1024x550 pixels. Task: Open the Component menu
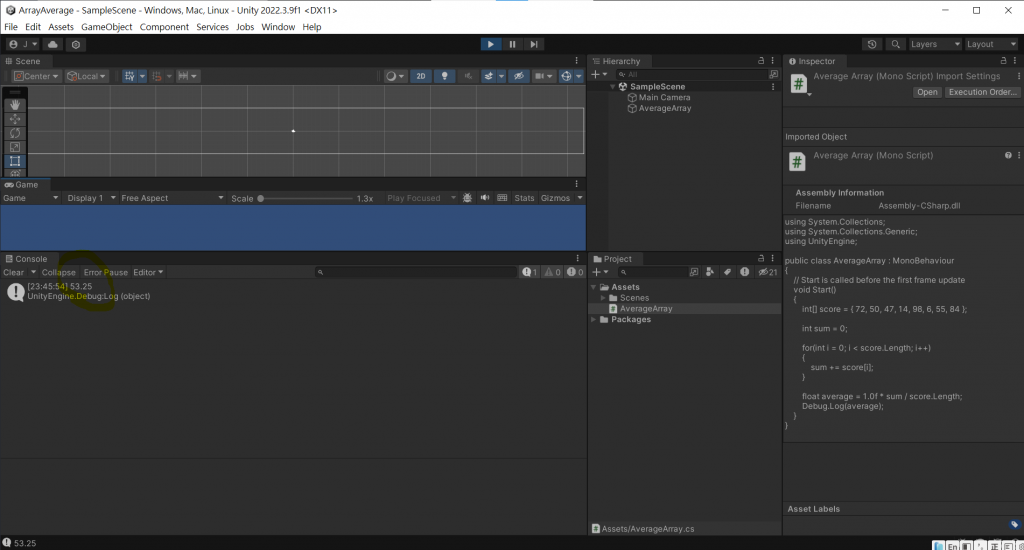pyautogui.click(x=164, y=27)
